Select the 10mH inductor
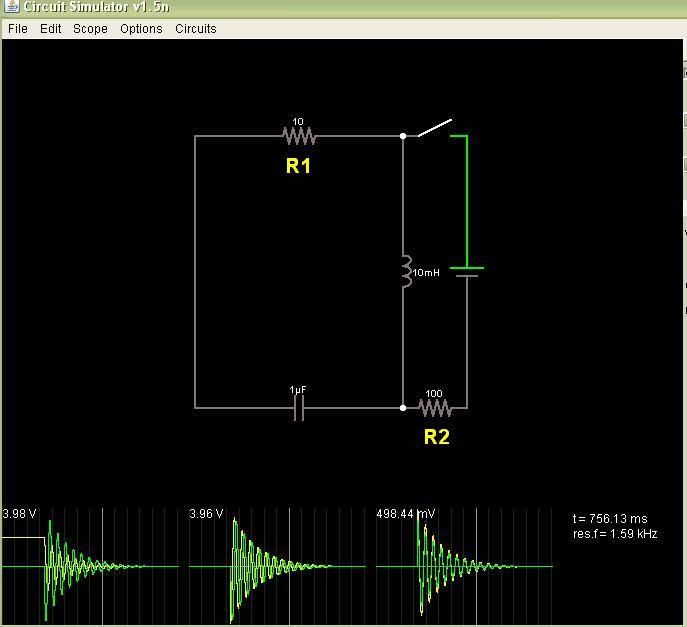687x627 pixels. [x=407, y=272]
